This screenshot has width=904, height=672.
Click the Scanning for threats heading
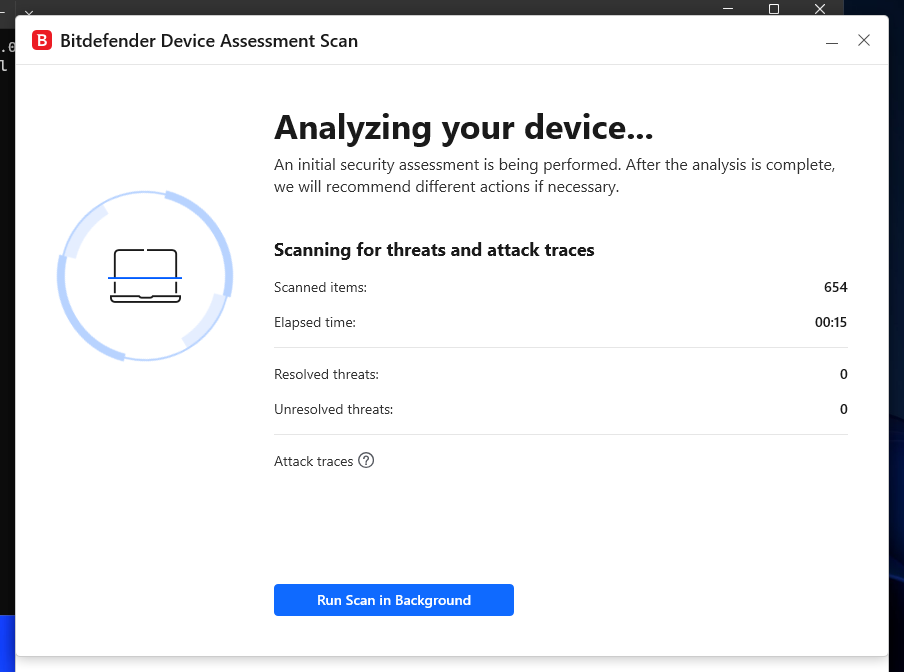434,249
